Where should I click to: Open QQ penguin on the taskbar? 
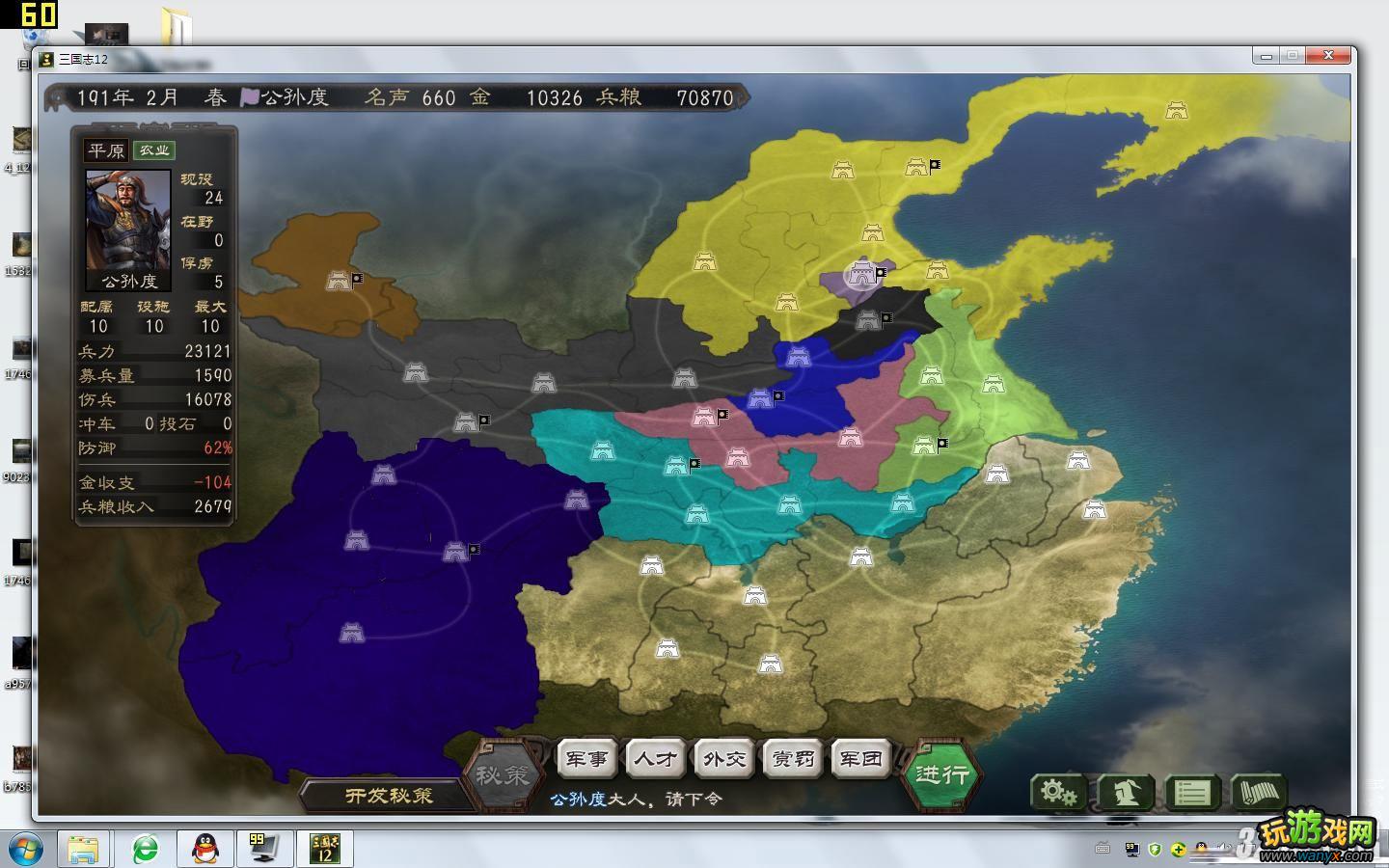(x=204, y=849)
